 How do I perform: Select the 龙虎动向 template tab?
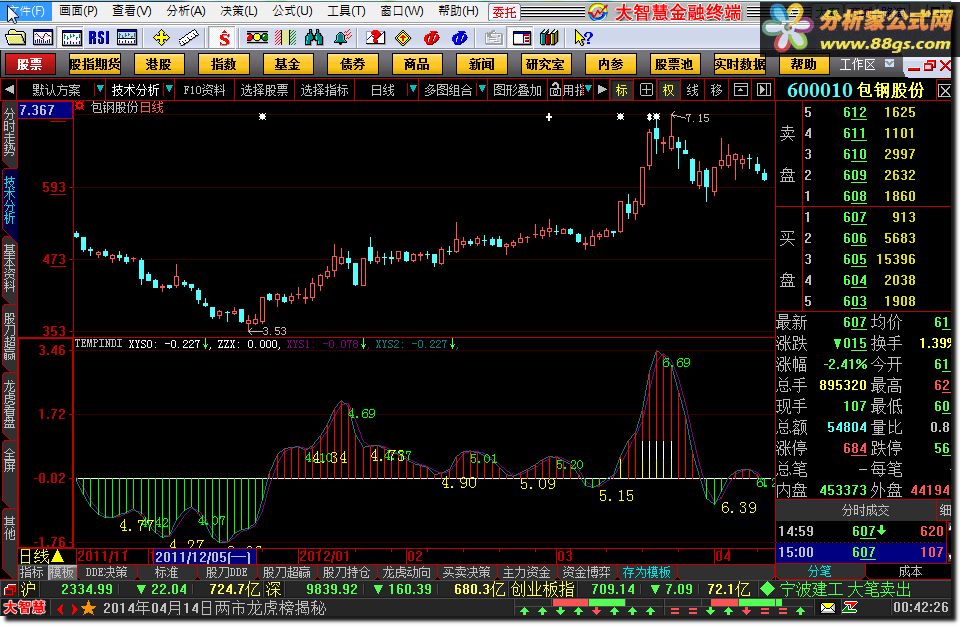[x=406, y=572]
